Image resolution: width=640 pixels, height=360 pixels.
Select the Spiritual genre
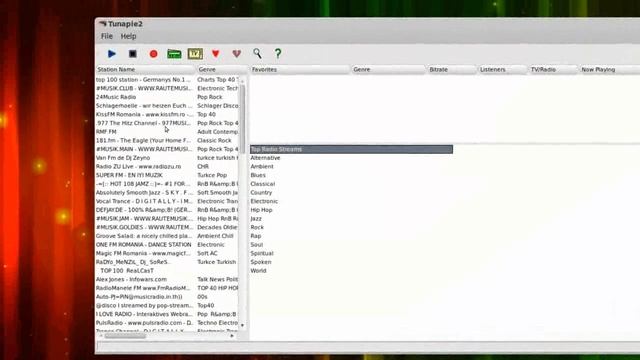click(262, 253)
